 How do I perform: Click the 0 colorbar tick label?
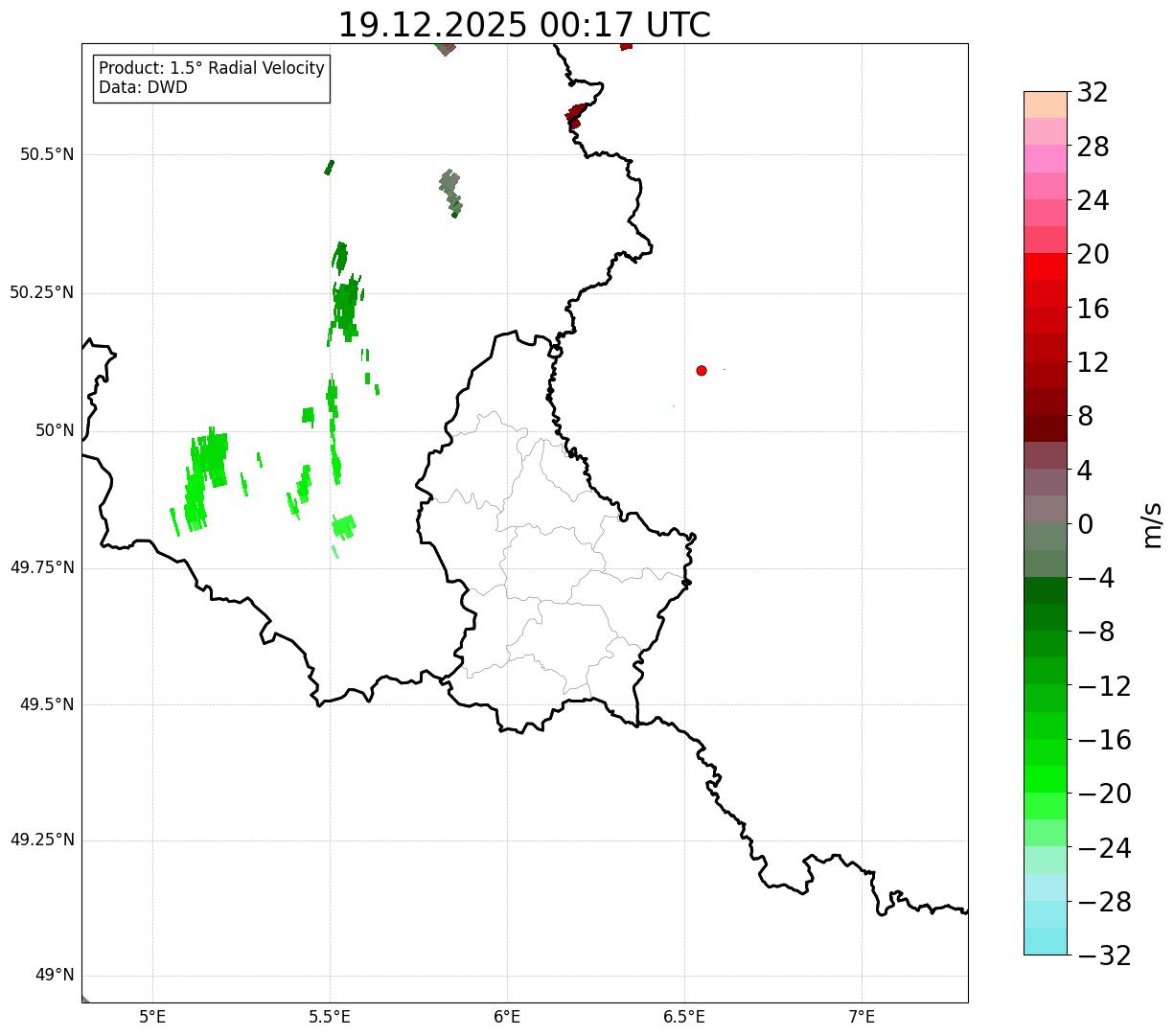coord(1085,524)
